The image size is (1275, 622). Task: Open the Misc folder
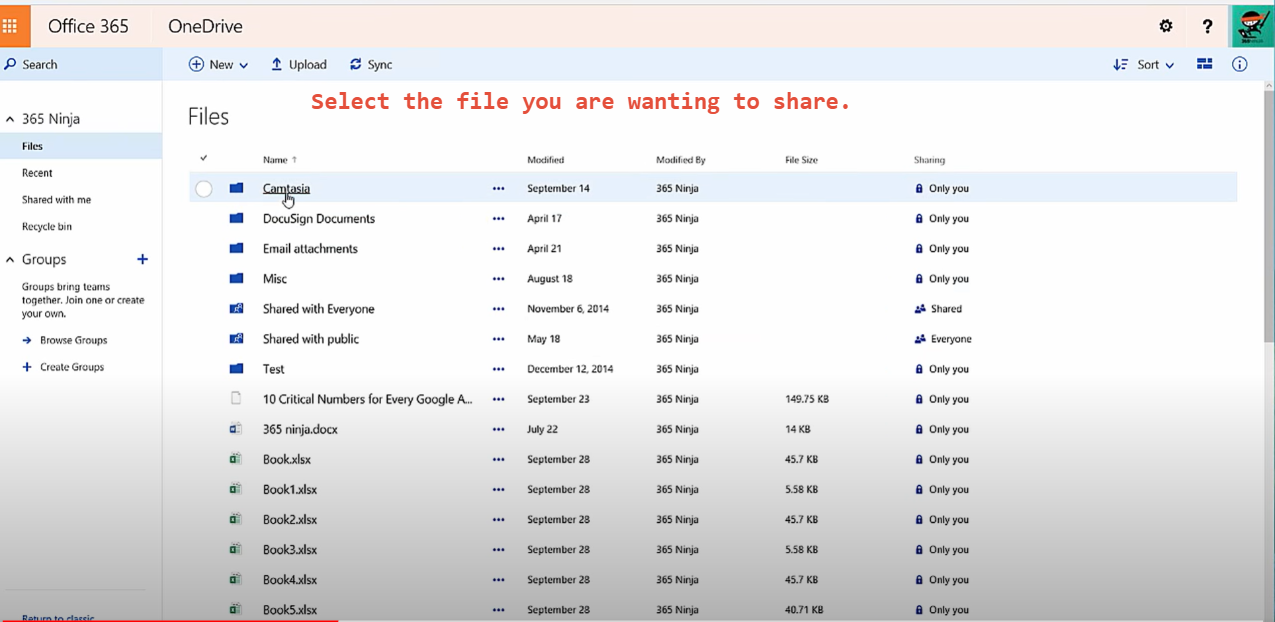coord(275,279)
